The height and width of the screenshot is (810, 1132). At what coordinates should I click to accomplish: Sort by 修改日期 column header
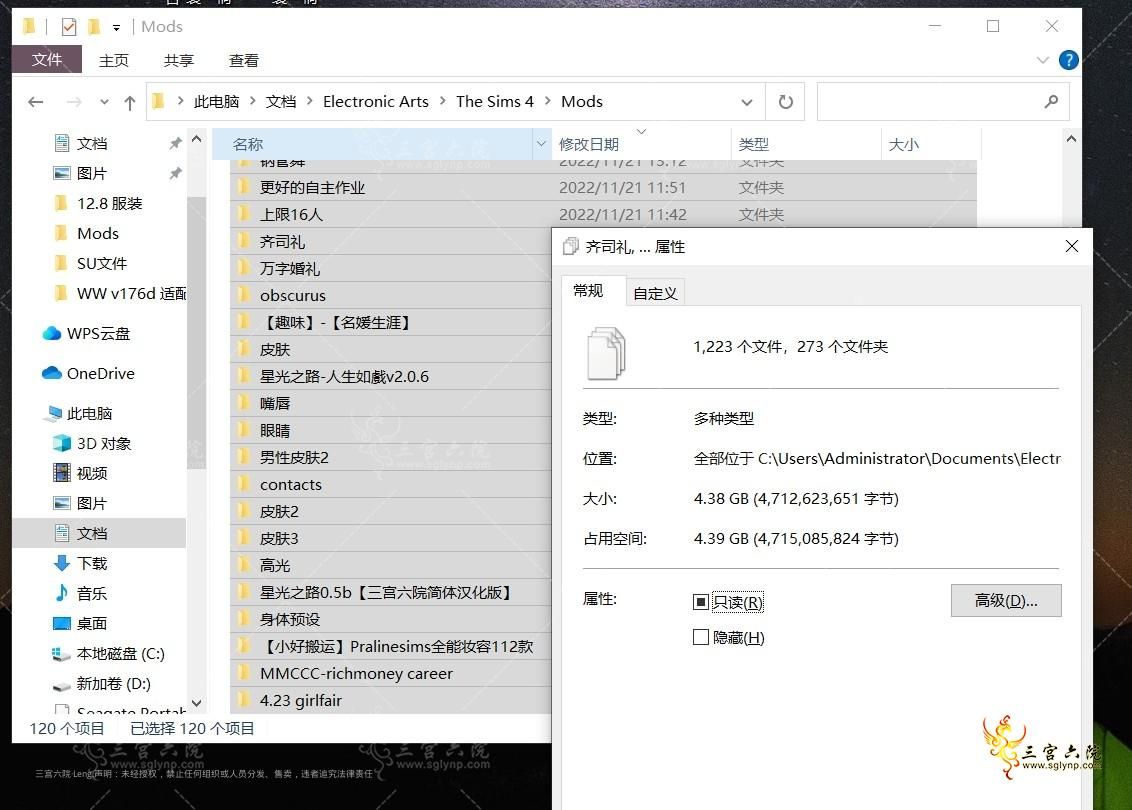click(x=641, y=144)
